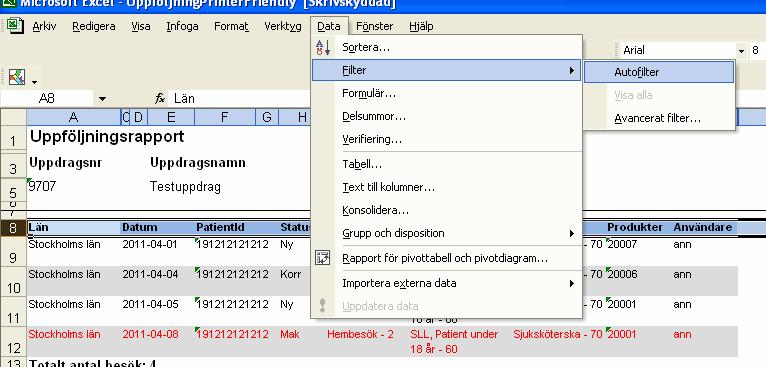The height and width of the screenshot is (367, 766).
Task: Click the fx insert function icon
Action: click(x=160, y=99)
